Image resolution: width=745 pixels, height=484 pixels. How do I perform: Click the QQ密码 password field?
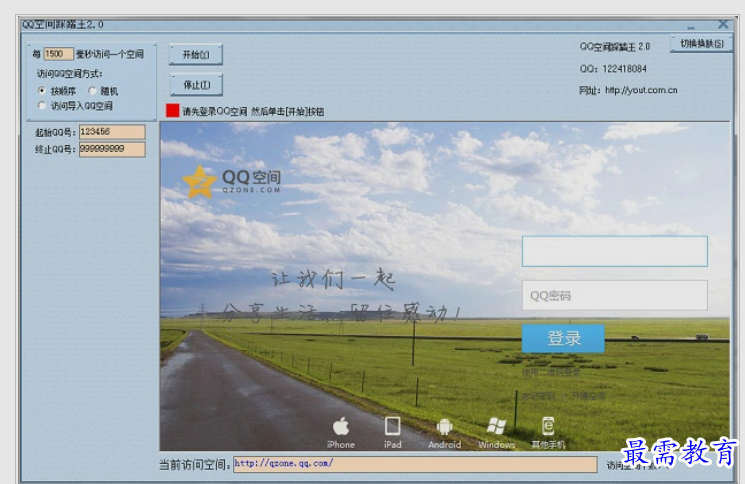point(615,295)
